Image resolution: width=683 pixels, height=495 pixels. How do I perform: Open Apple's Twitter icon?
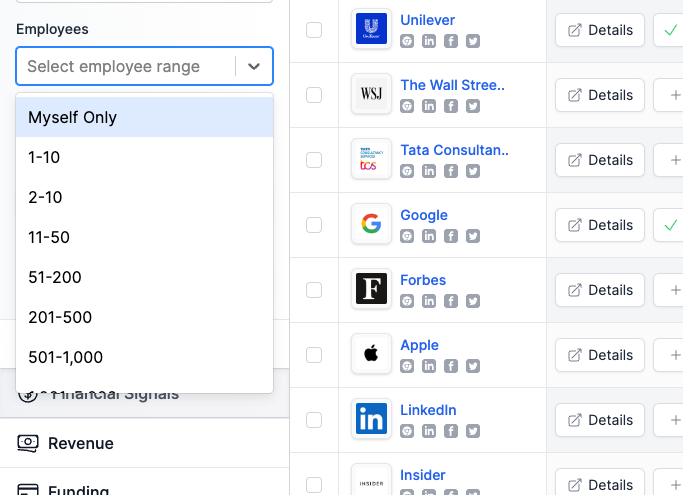point(473,366)
